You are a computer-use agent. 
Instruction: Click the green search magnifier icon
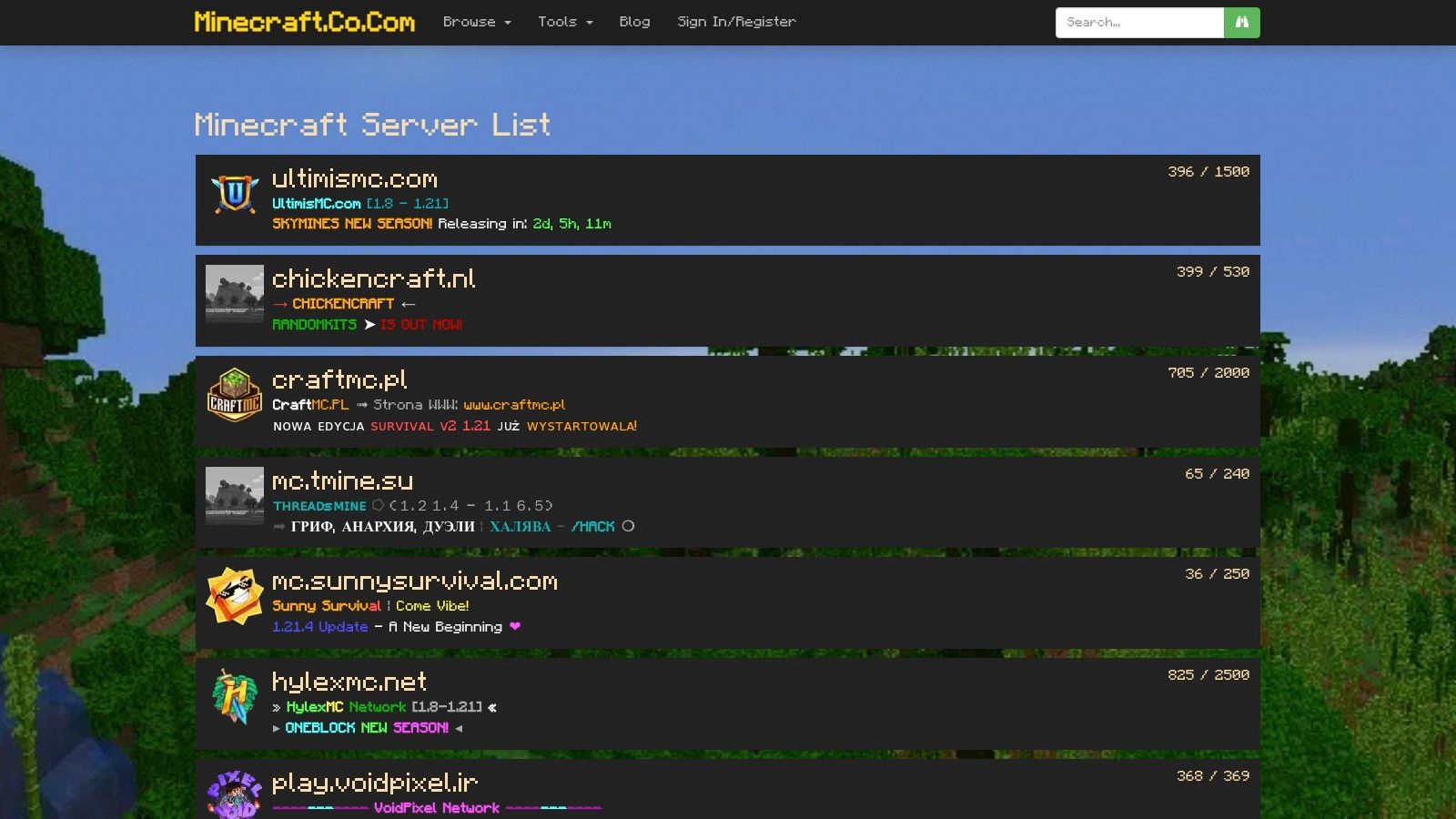1241,23
